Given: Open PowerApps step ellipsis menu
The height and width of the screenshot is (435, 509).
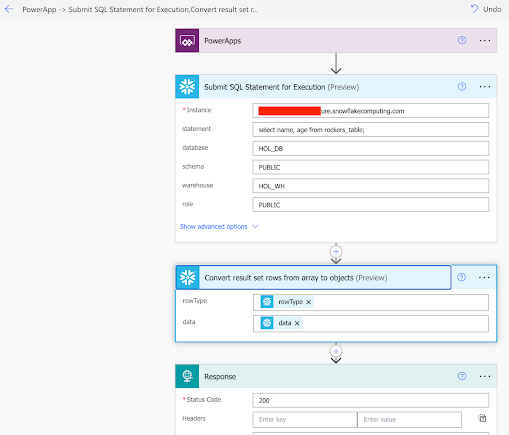Looking at the screenshot, I should pyautogui.click(x=485, y=40).
